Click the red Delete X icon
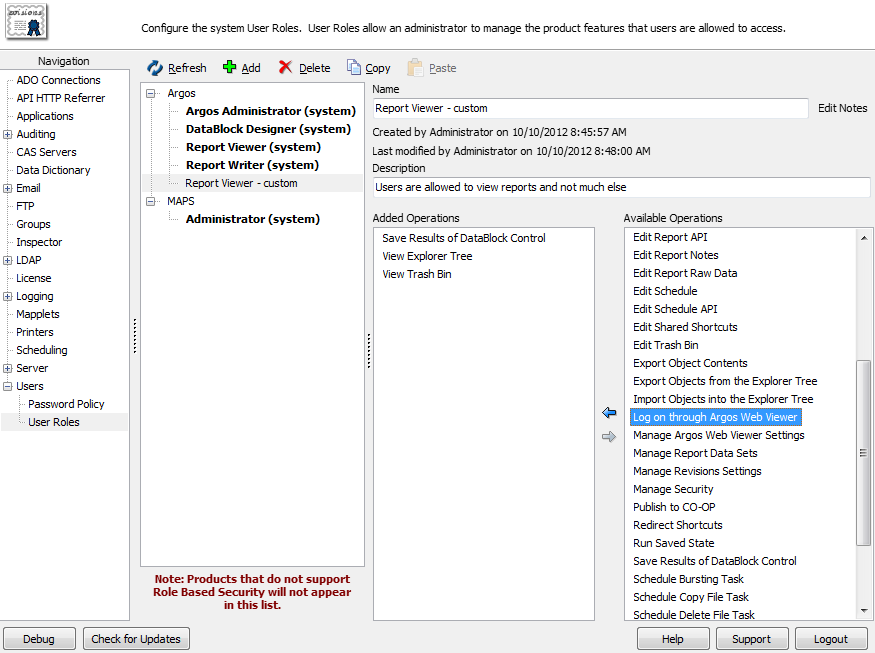Viewport: 875px width, 653px height. click(286, 68)
